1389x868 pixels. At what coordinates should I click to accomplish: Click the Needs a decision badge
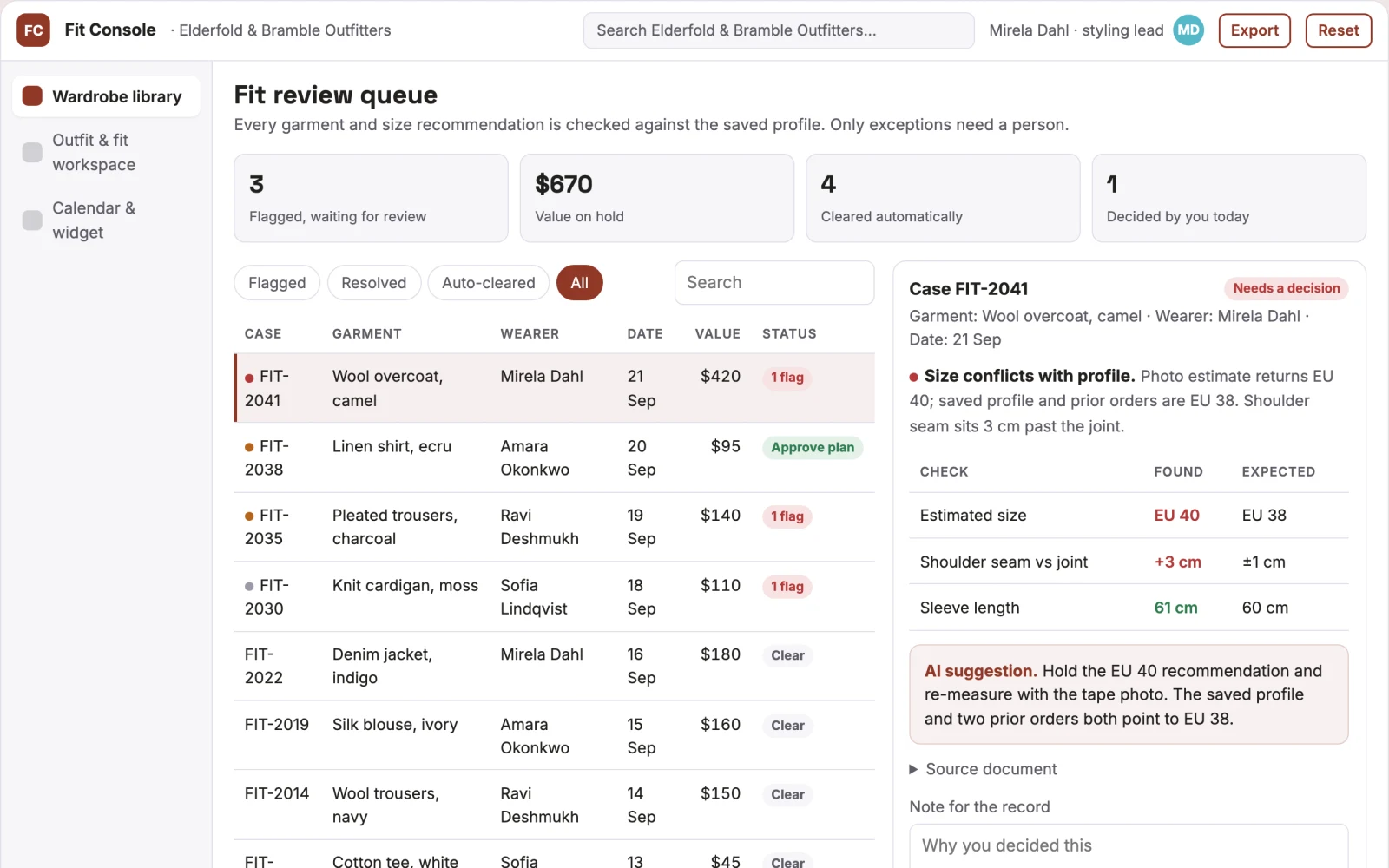(x=1287, y=288)
